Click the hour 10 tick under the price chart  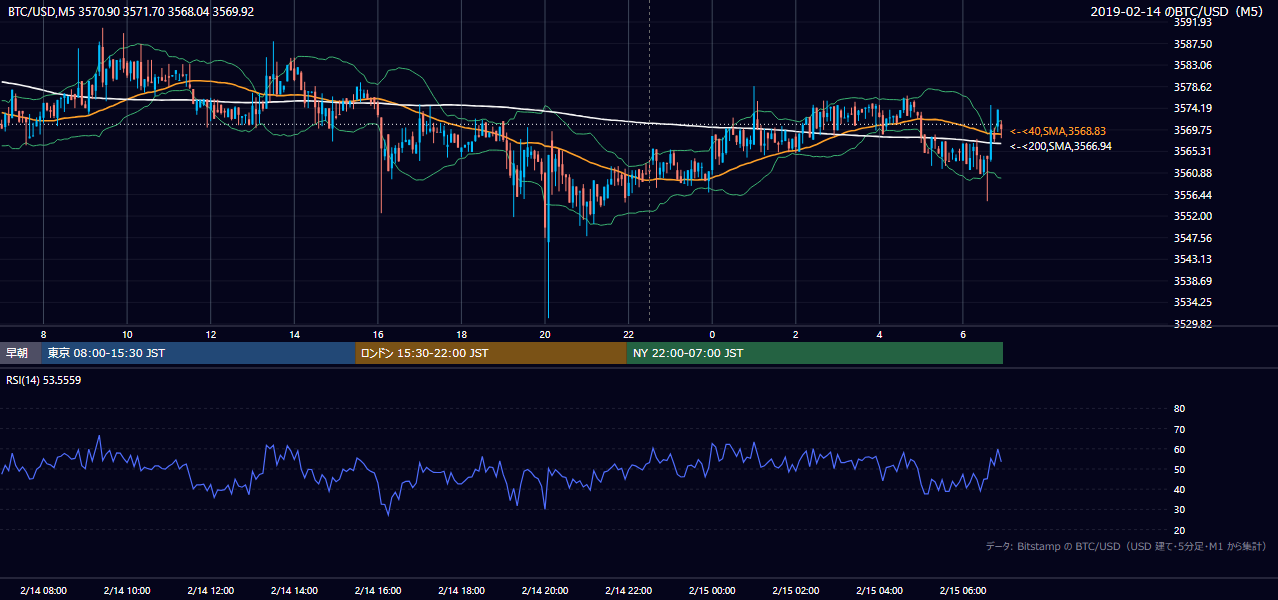coord(127,334)
